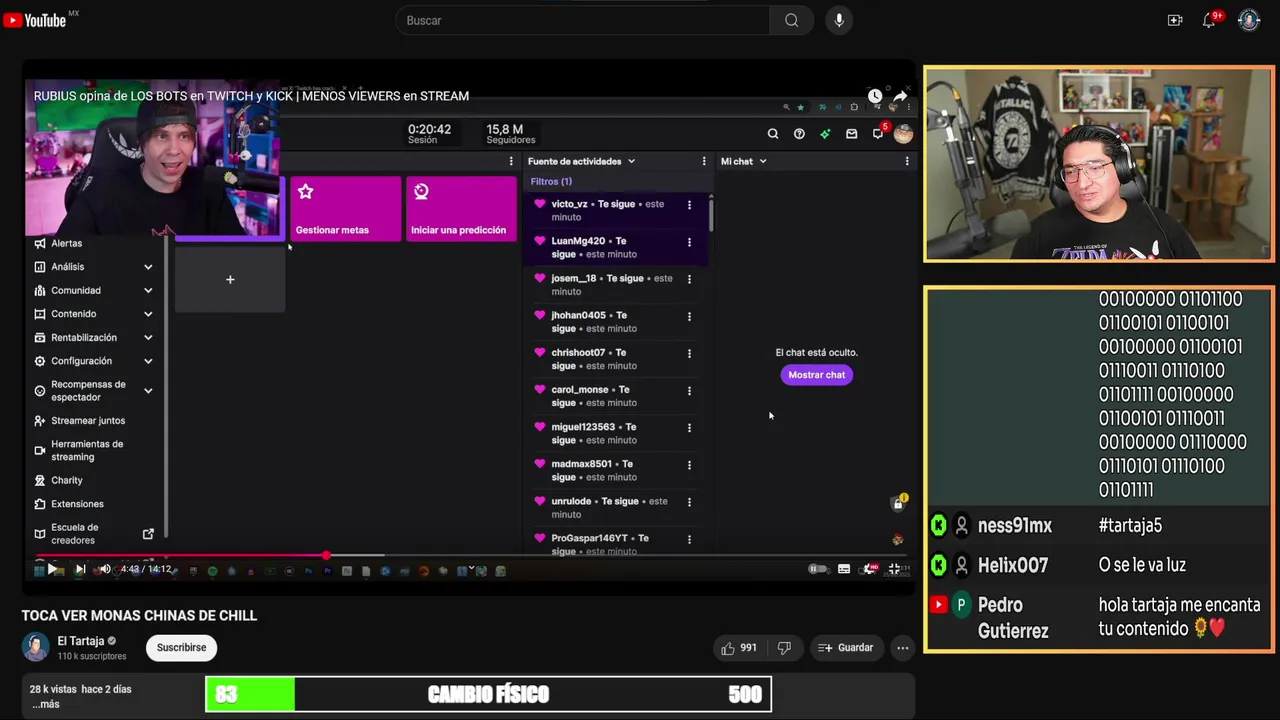The height and width of the screenshot is (720, 1280).
Task: Click Cambio Físico goal progress bar
Action: 488,694
